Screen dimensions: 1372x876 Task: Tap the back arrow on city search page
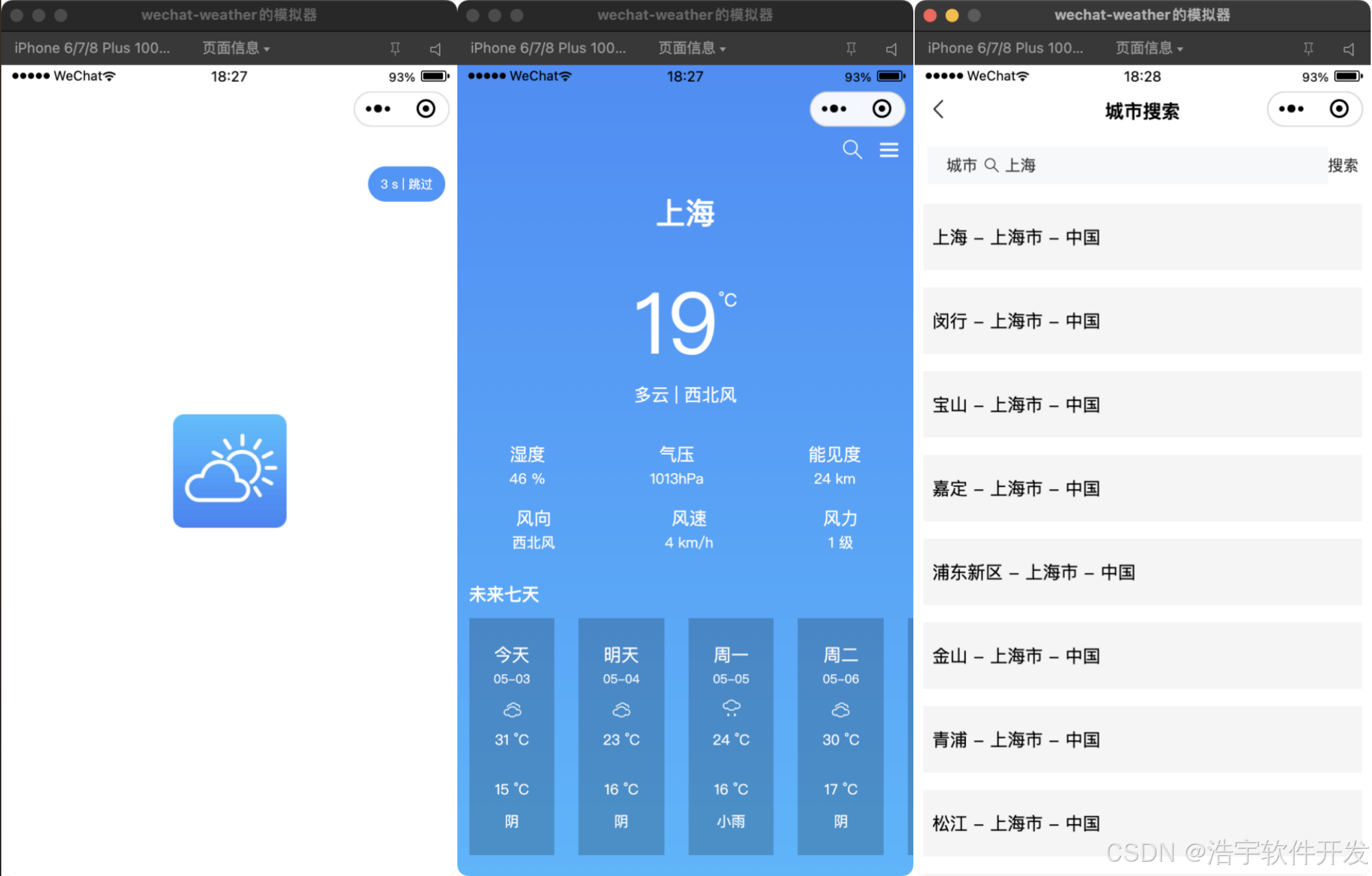[x=939, y=109]
